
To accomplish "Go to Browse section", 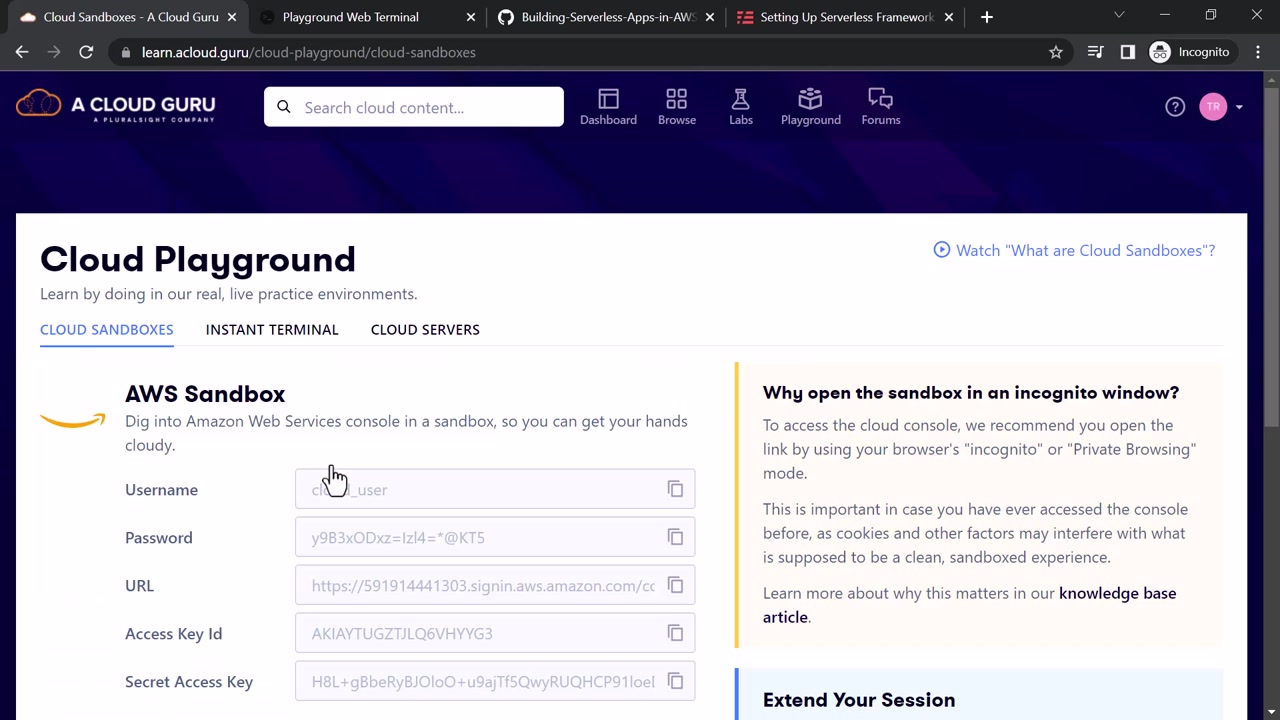I will 676,107.
